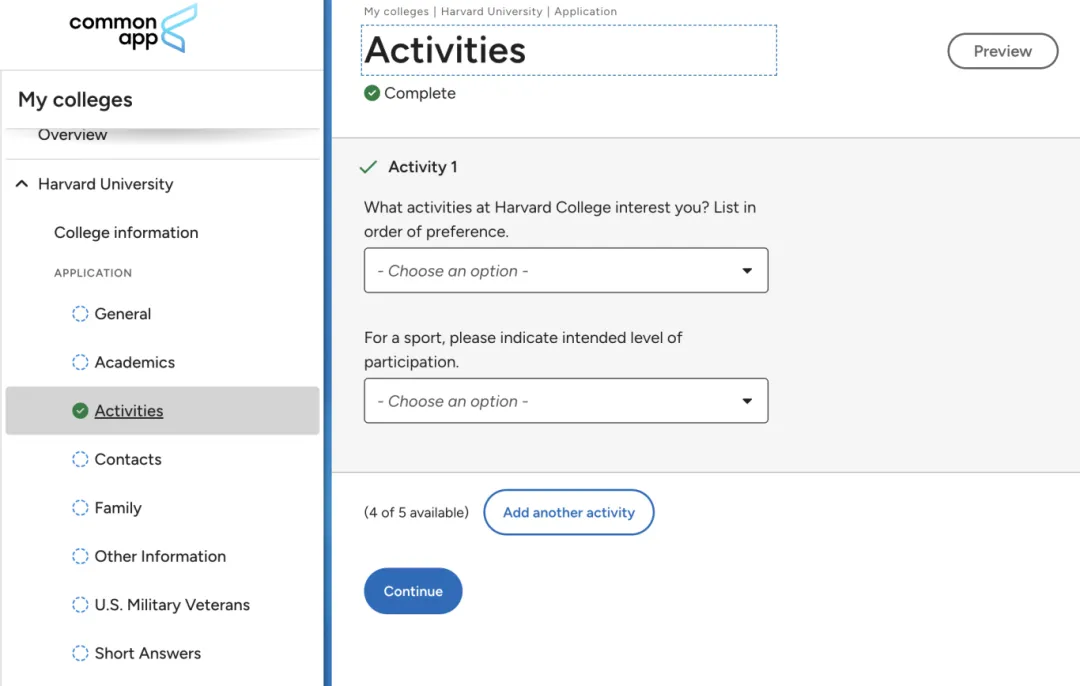
Task: Click the green checkmark beside Activity 1
Action: click(368, 167)
